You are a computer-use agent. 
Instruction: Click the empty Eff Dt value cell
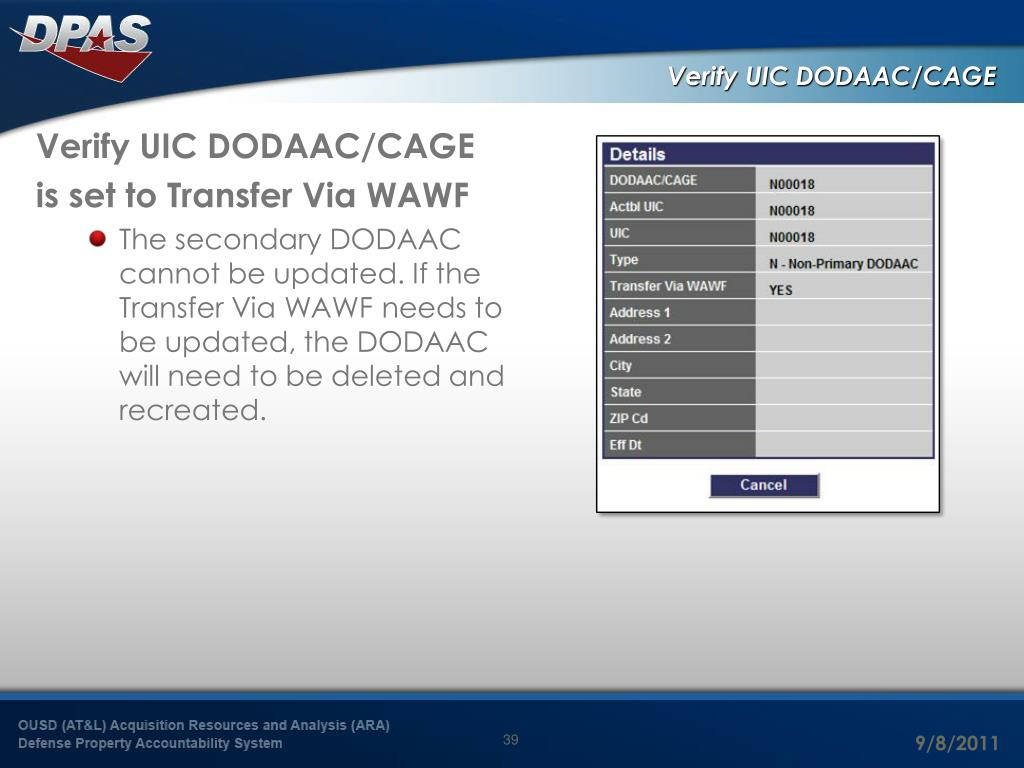[x=844, y=445]
